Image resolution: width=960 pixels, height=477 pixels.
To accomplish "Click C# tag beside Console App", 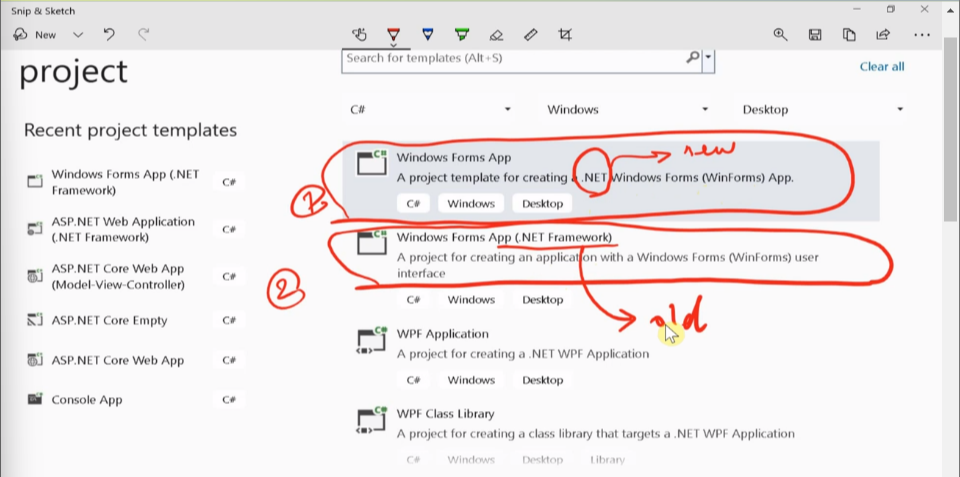I will (229, 400).
